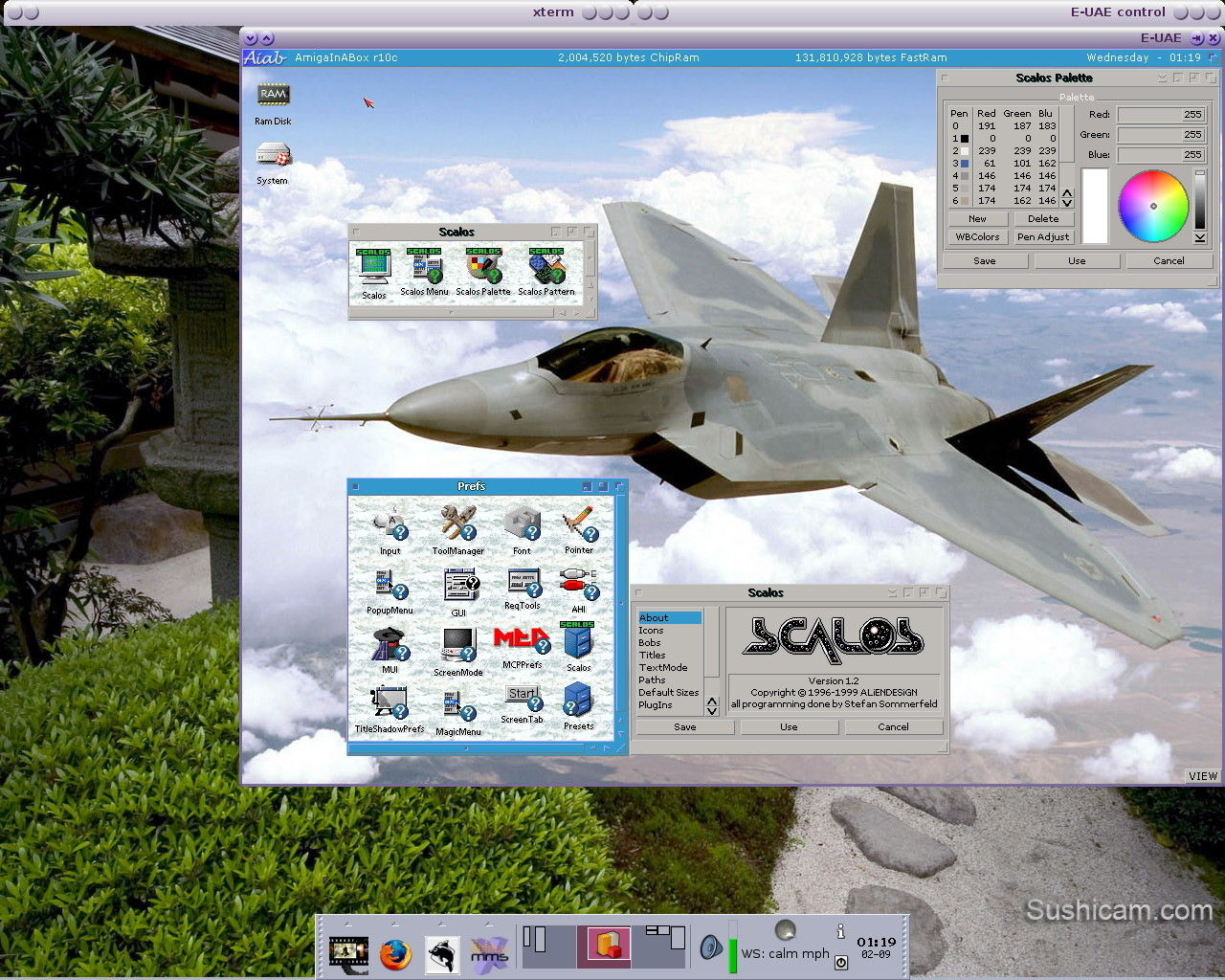Click the Red value slider

pyautogui.click(x=1161, y=115)
